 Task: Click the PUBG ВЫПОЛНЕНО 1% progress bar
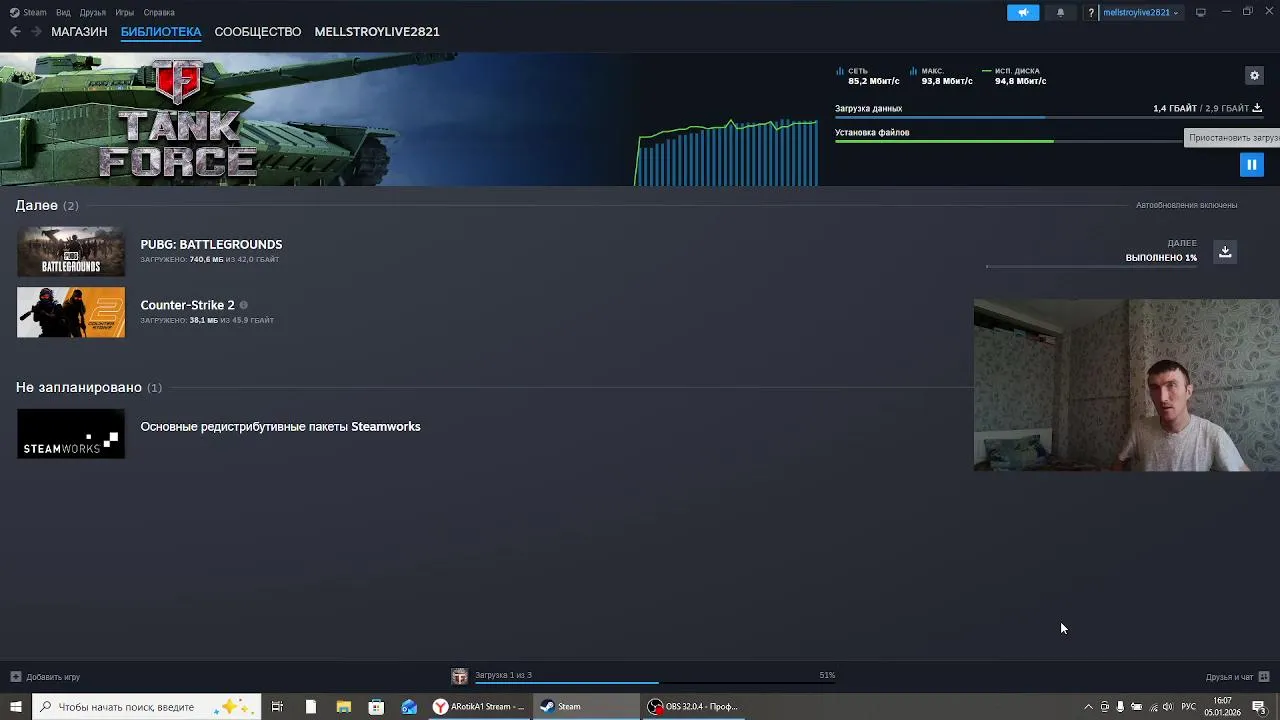pos(1091,266)
